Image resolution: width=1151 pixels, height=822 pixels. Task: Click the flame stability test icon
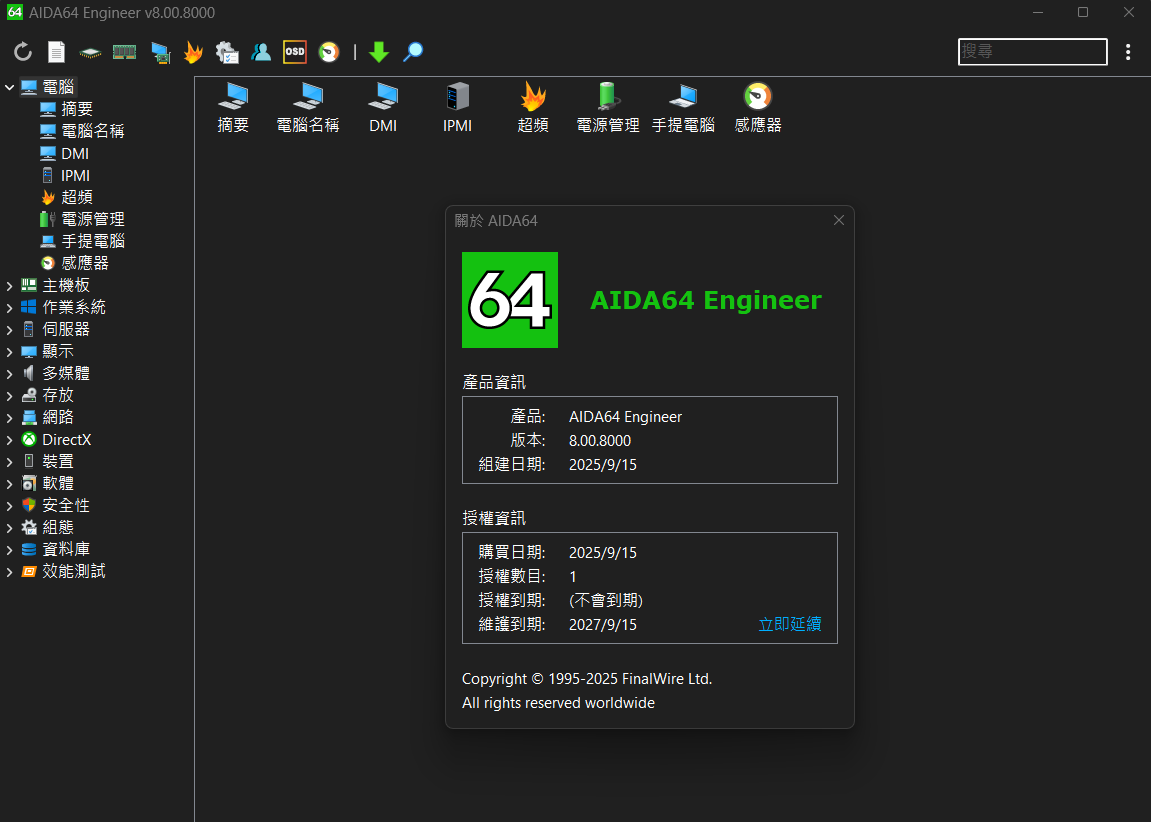tap(193, 52)
